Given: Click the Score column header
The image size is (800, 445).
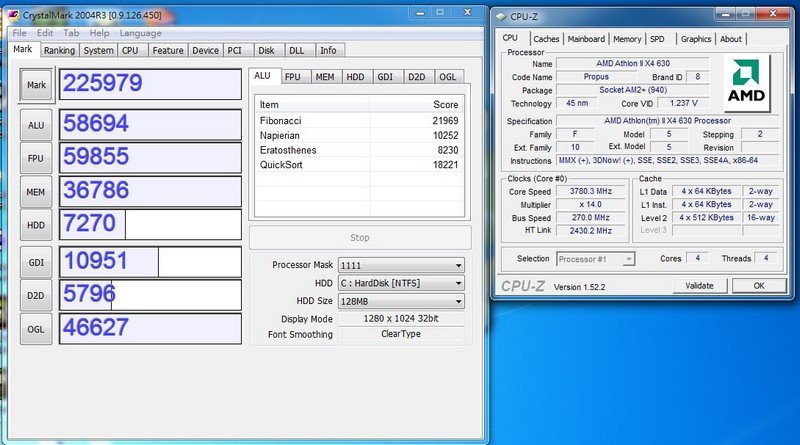Looking at the screenshot, I should 417,105.
